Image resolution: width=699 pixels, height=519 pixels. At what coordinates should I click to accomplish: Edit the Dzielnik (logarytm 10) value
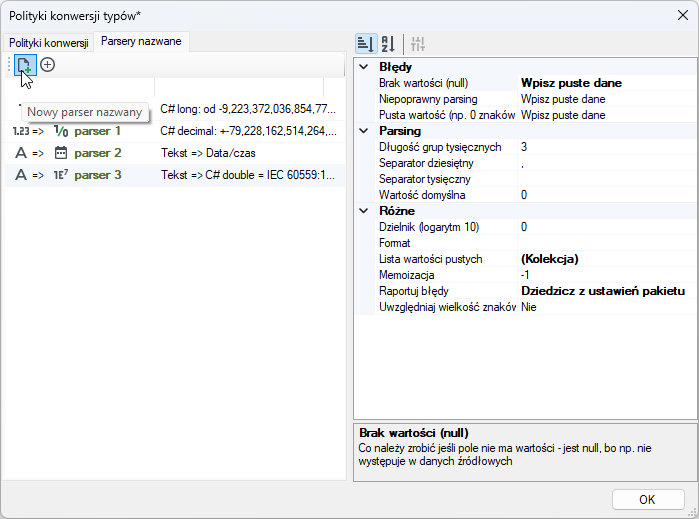pyautogui.click(x=607, y=227)
